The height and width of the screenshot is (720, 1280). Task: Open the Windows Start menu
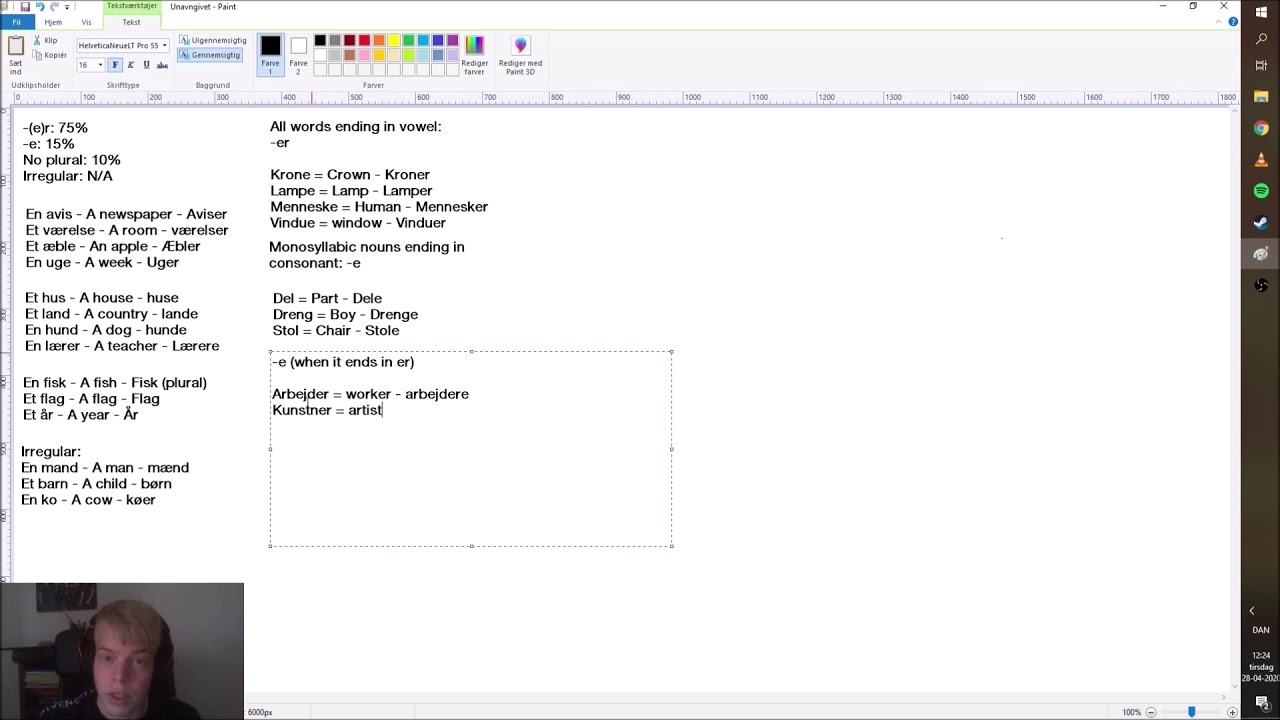pyautogui.click(x=1261, y=13)
